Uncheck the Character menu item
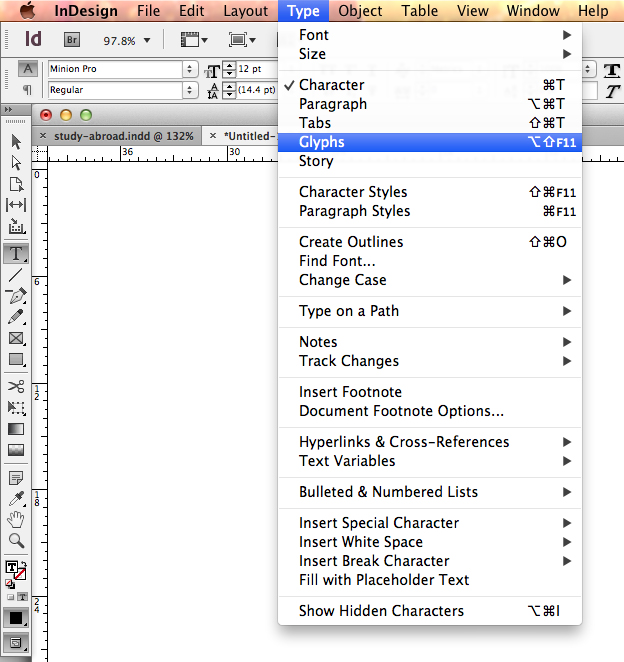 click(x=430, y=84)
